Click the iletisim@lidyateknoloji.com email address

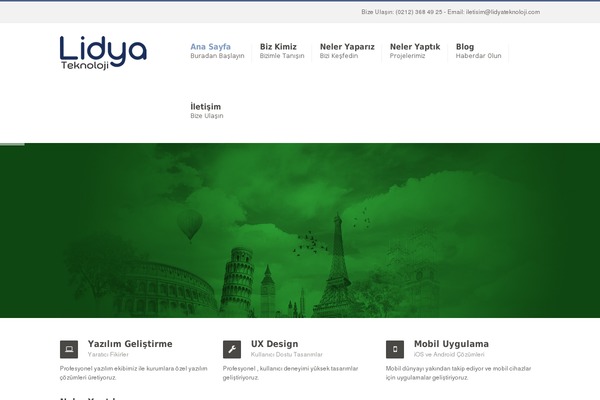[x=503, y=12]
